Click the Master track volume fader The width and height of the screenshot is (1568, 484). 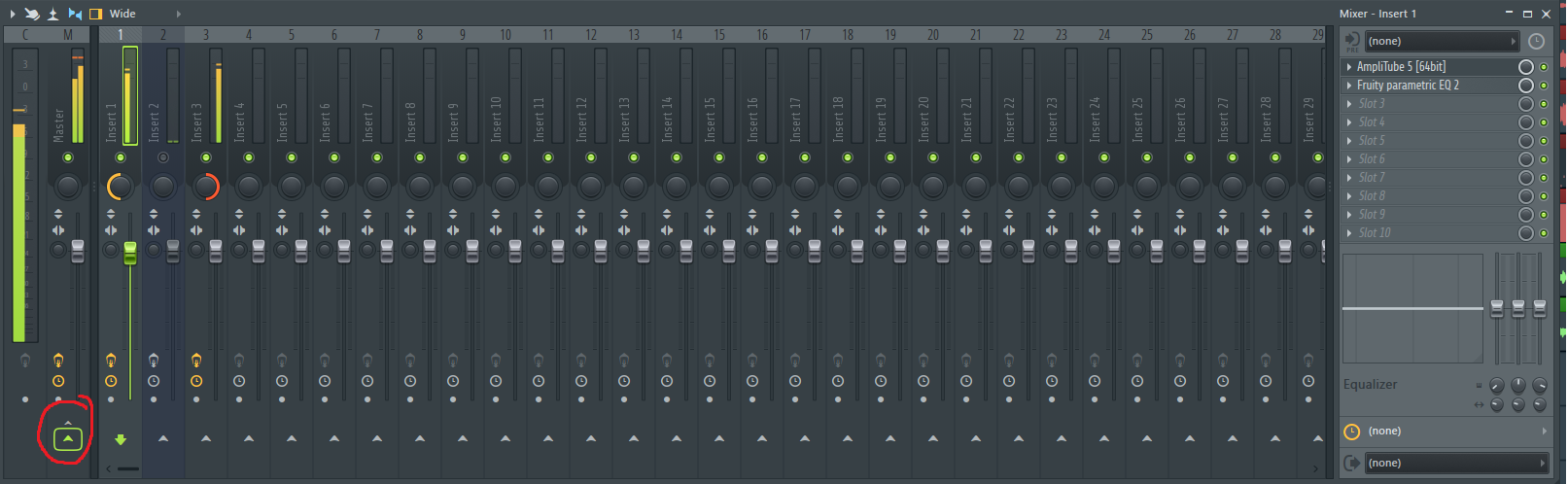[78, 251]
